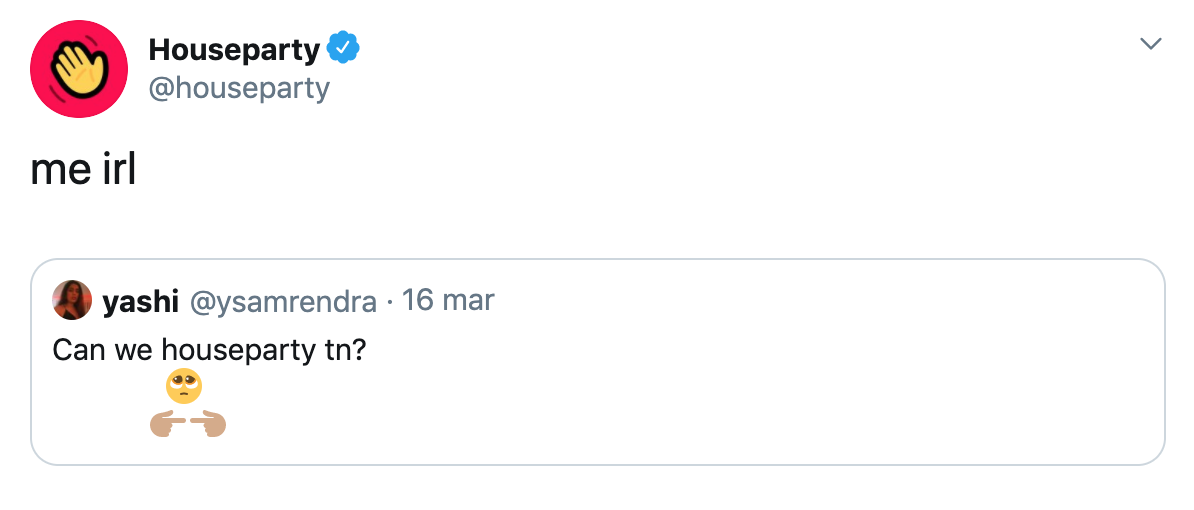Click the left-pointing finger emoji
The height and width of the screenshot is (510, 1194).
click(208, 425)
